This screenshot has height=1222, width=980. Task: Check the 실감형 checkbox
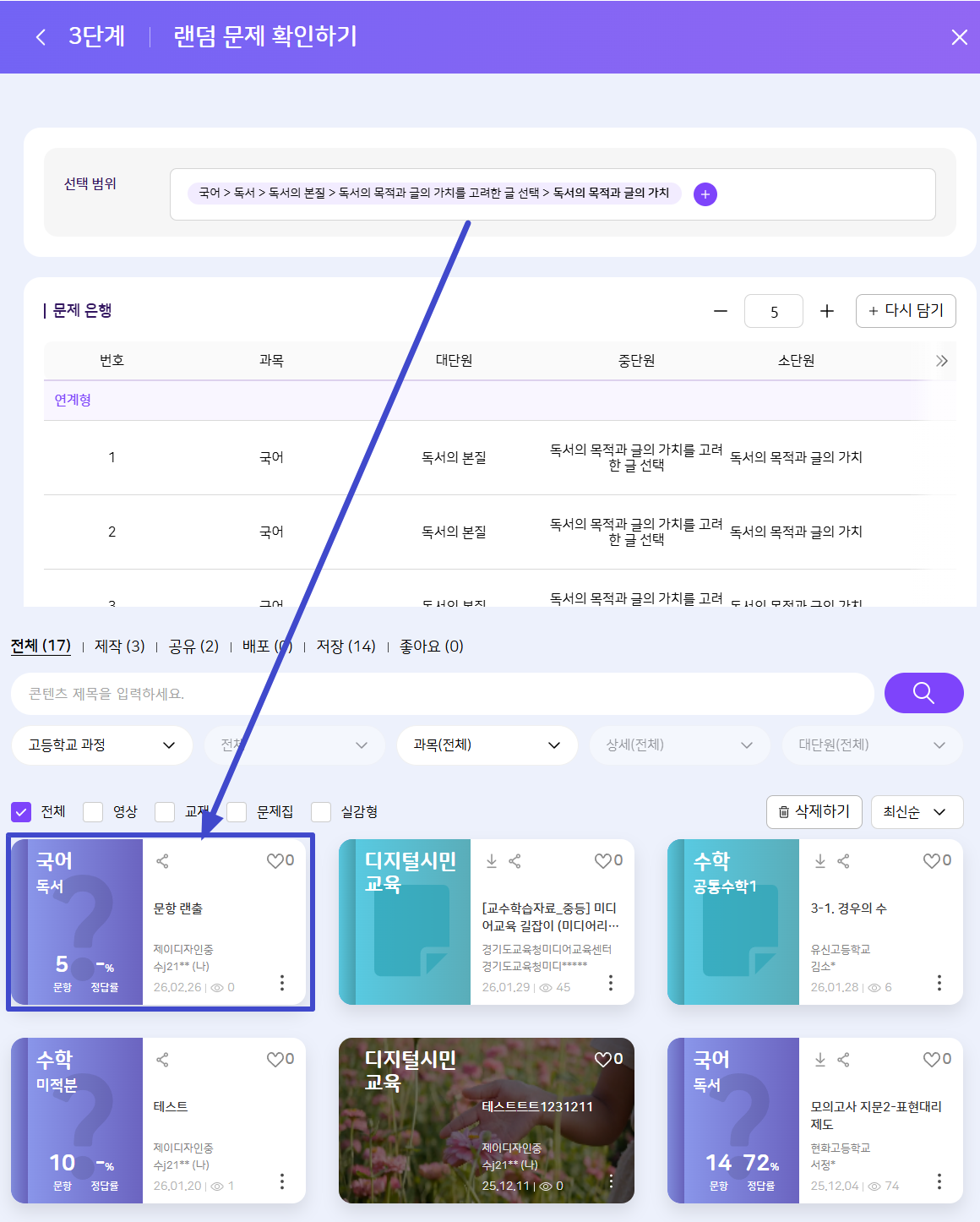pyautogui.click(x=321, y=812)
